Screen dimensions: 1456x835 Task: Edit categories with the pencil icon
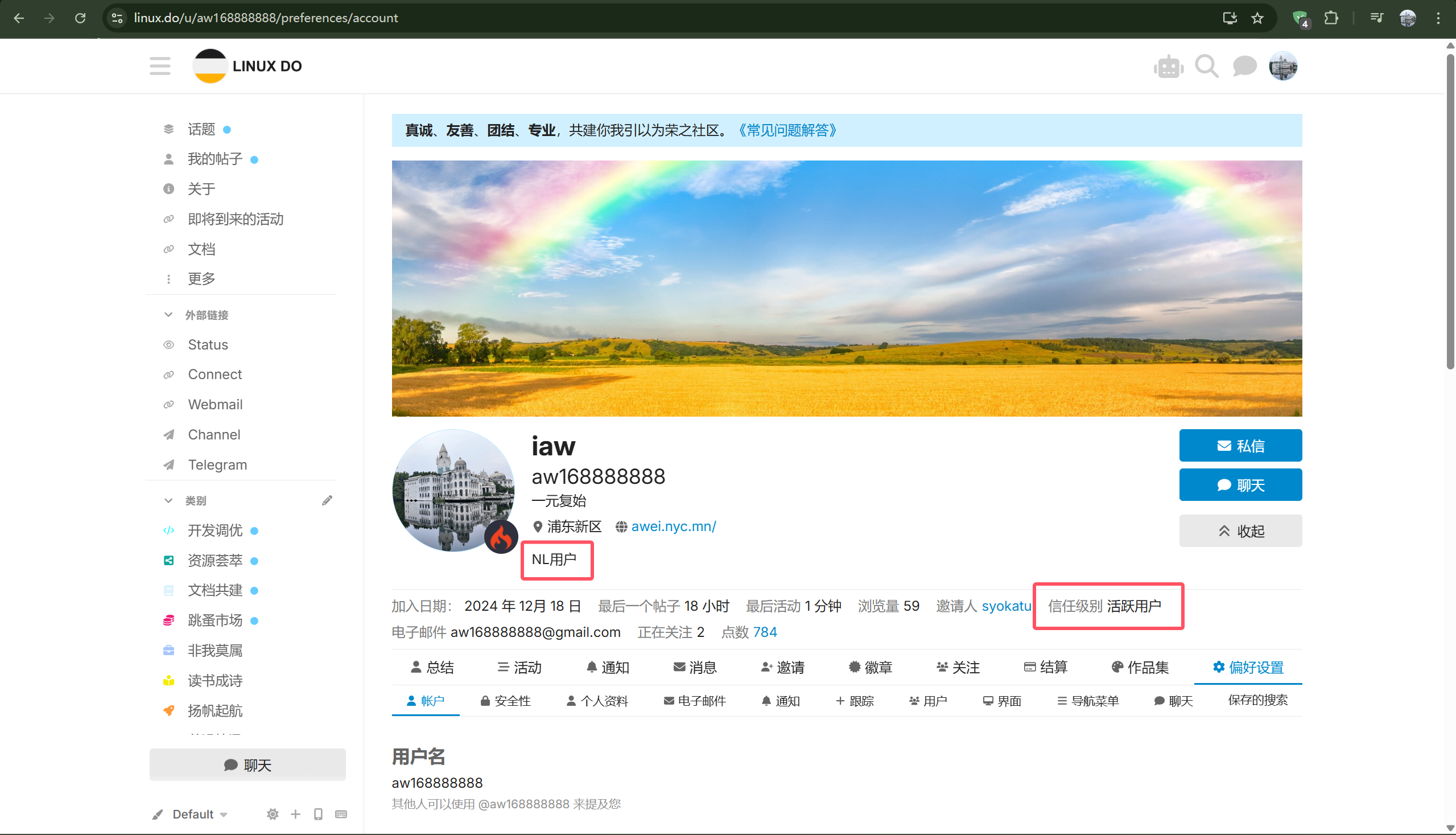pos(327,501)
